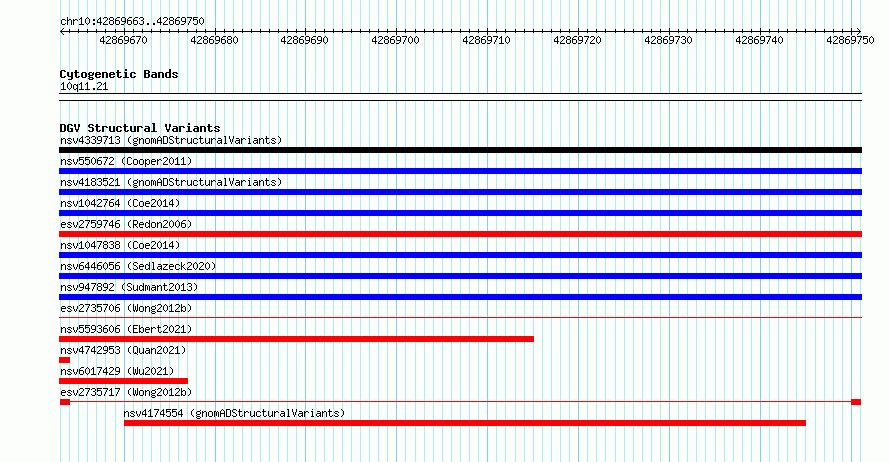Click ruler position 42869720
The image size is (890, 462).
click(577, 40)
